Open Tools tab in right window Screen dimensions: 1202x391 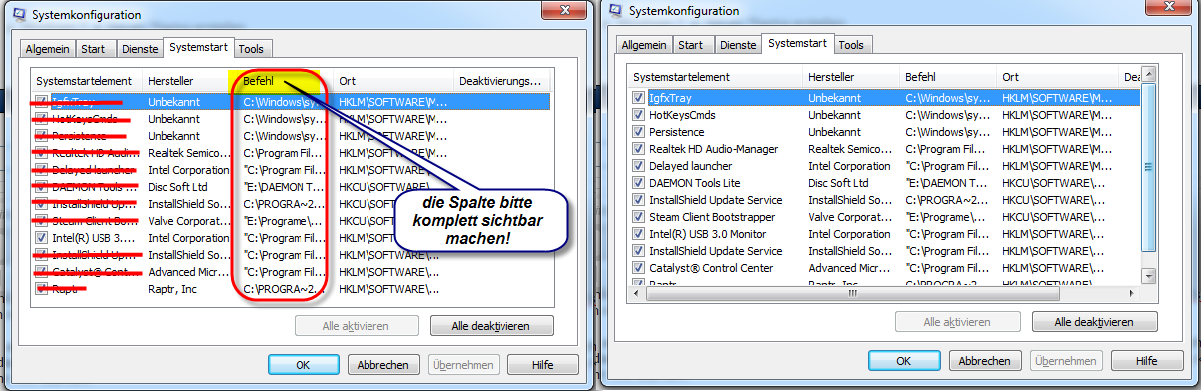[851, 45]
